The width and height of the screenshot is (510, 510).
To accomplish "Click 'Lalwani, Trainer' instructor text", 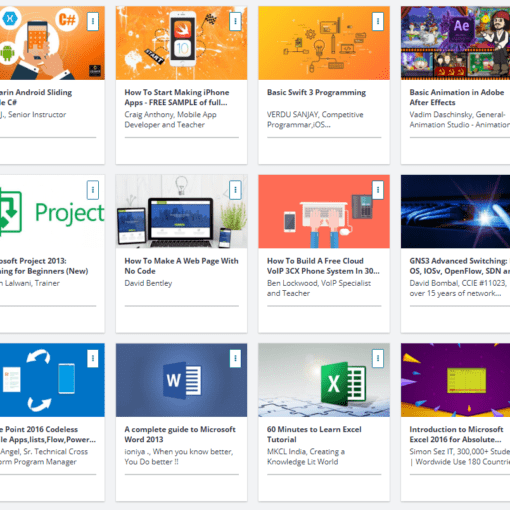I will tap(32, 283).
